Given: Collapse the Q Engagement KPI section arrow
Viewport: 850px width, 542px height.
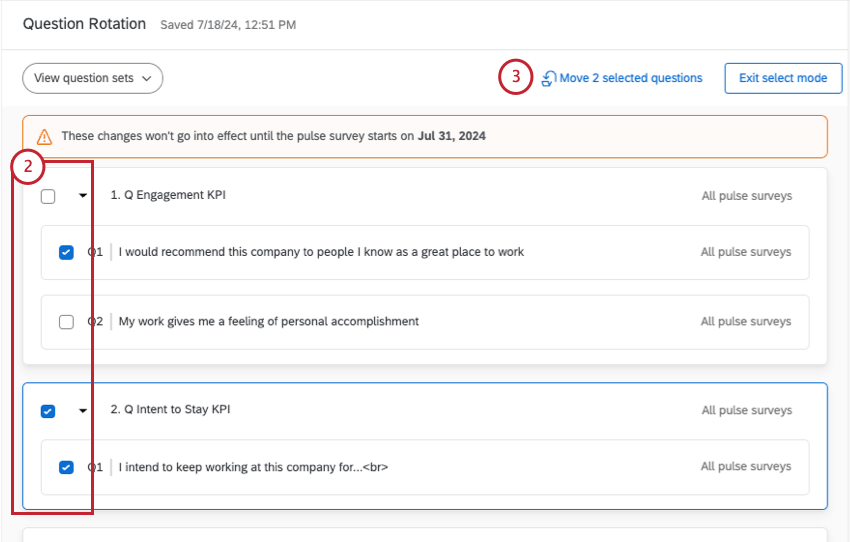Looking at the screenshot, I should tap(83, 196).
